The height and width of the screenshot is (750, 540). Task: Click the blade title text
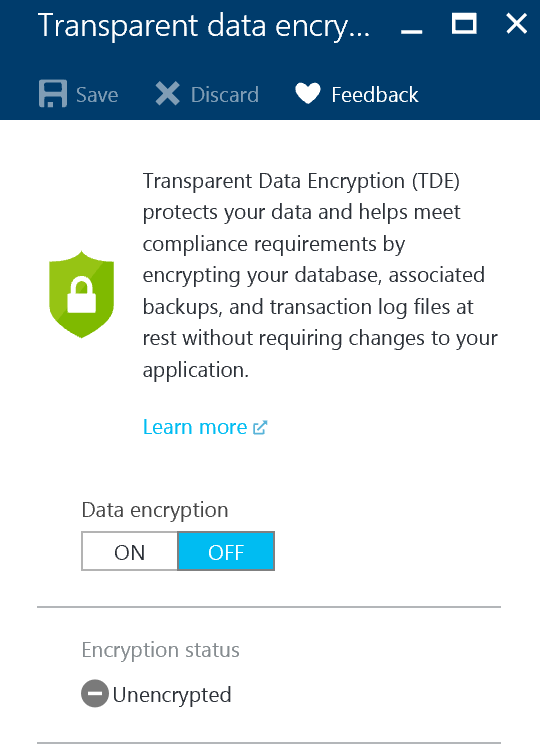coord(204,26)
